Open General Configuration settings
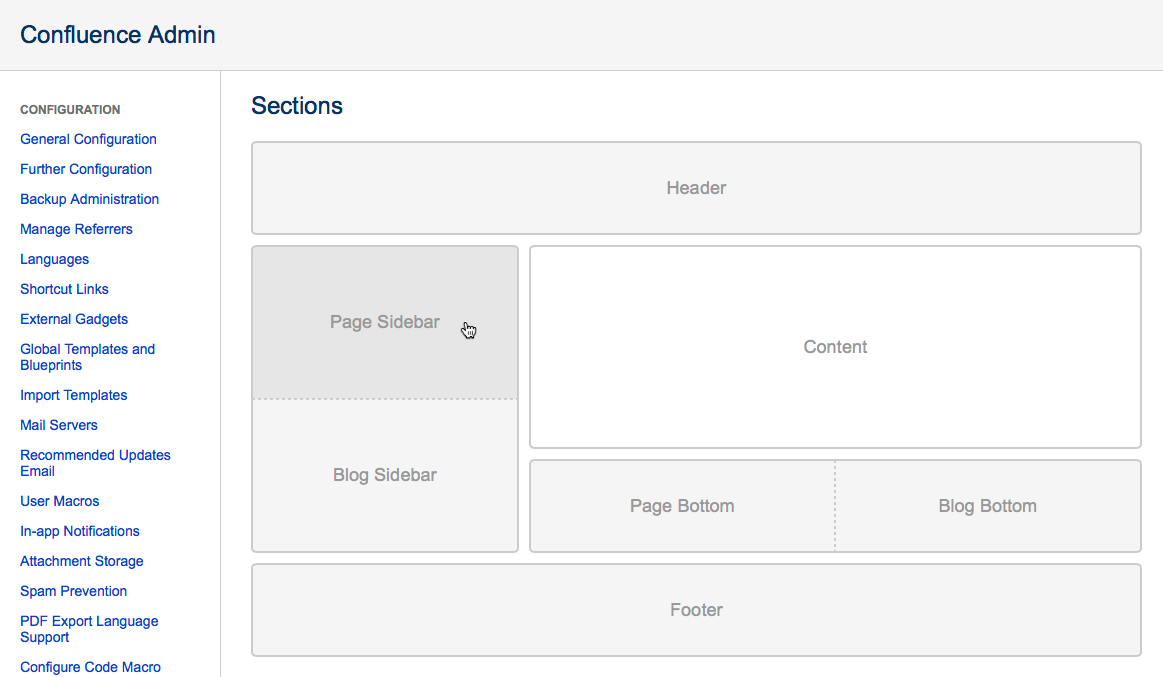Screen dimensions: 1163x677 88,139
